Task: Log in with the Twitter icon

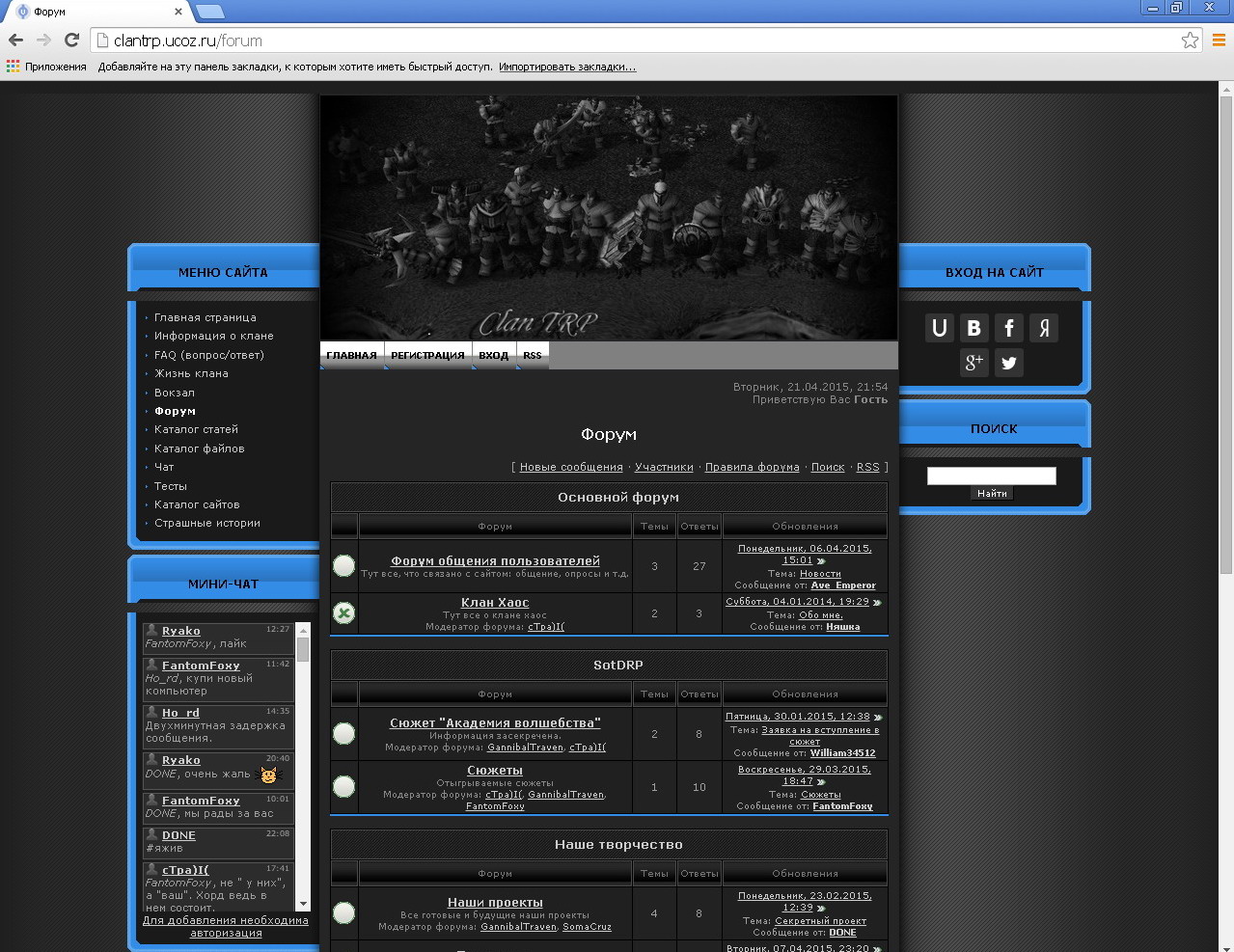Action: pyautogui.click(x=1008, y=363)
